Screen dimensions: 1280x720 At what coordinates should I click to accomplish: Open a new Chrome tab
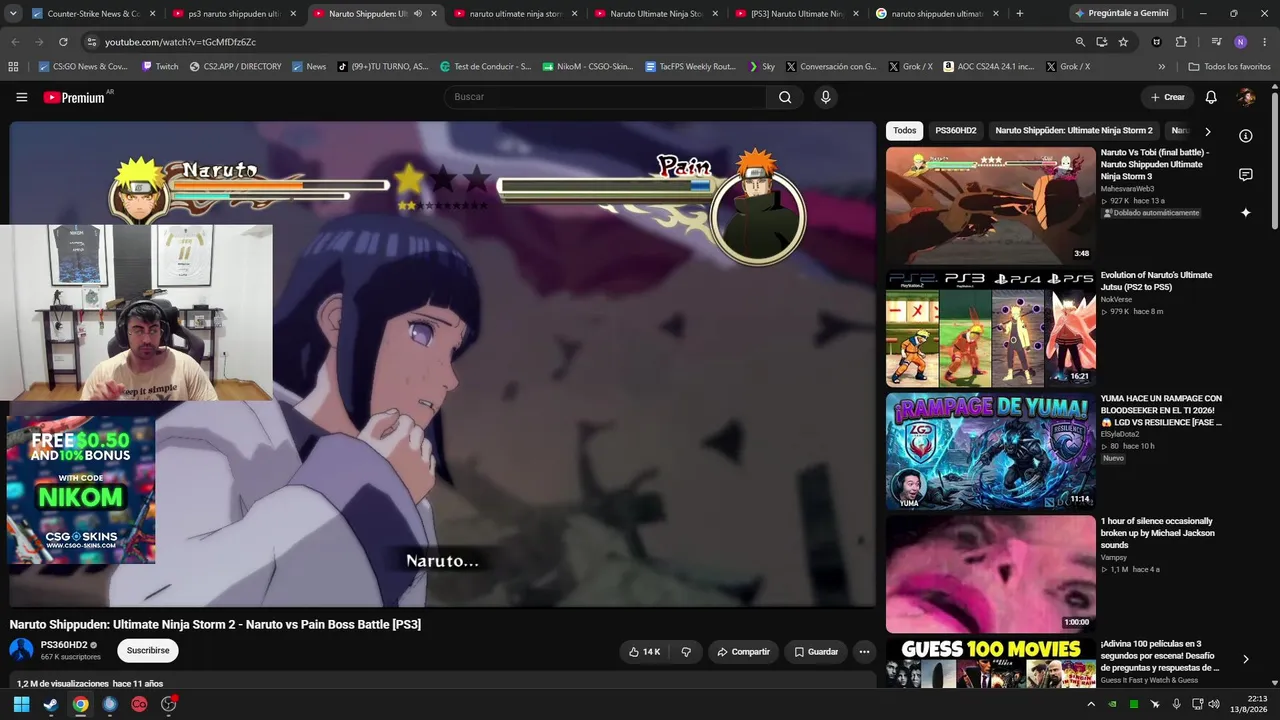pos(1019,14)
